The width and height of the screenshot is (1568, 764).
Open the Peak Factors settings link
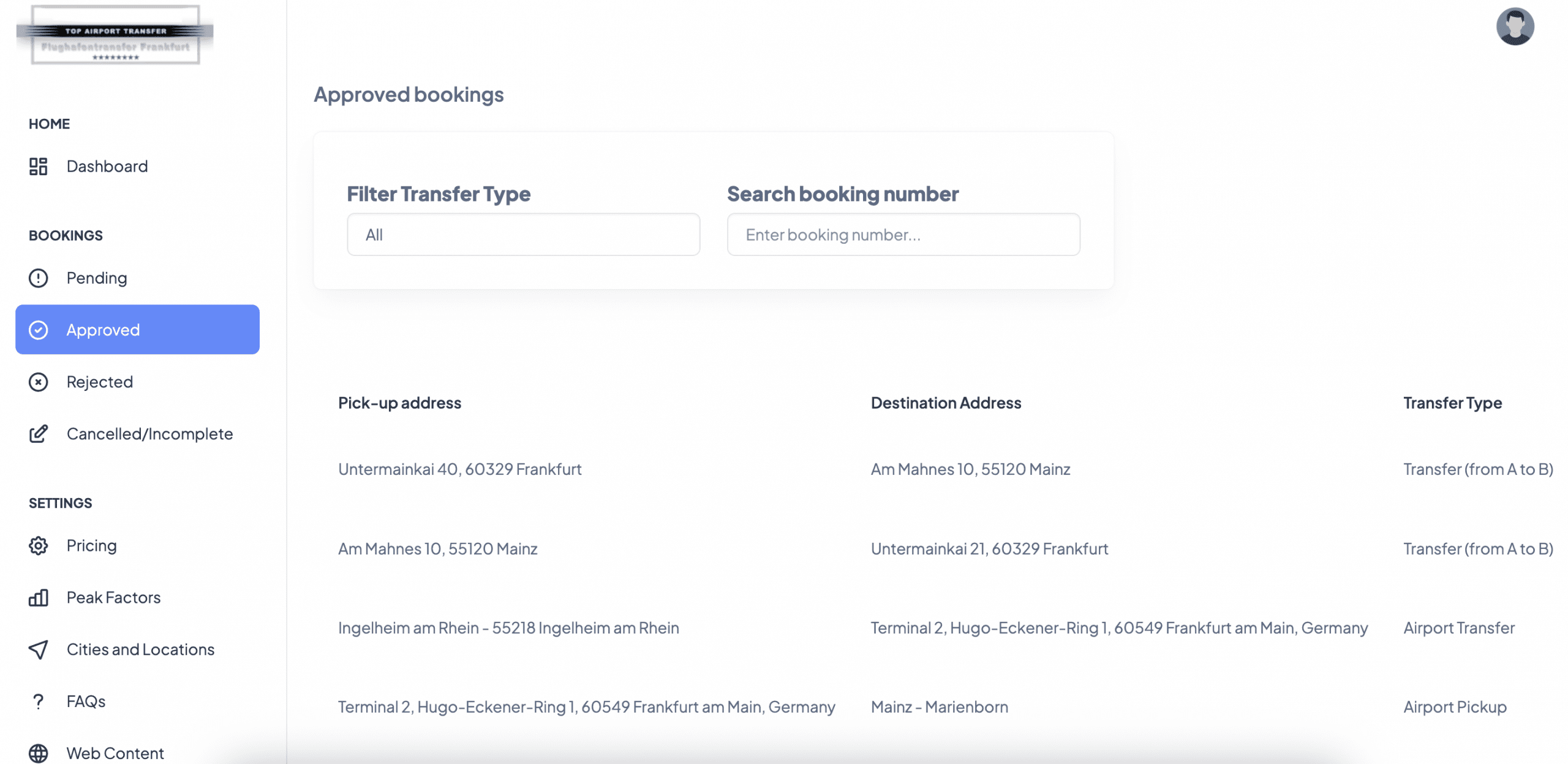pos(113,597)
